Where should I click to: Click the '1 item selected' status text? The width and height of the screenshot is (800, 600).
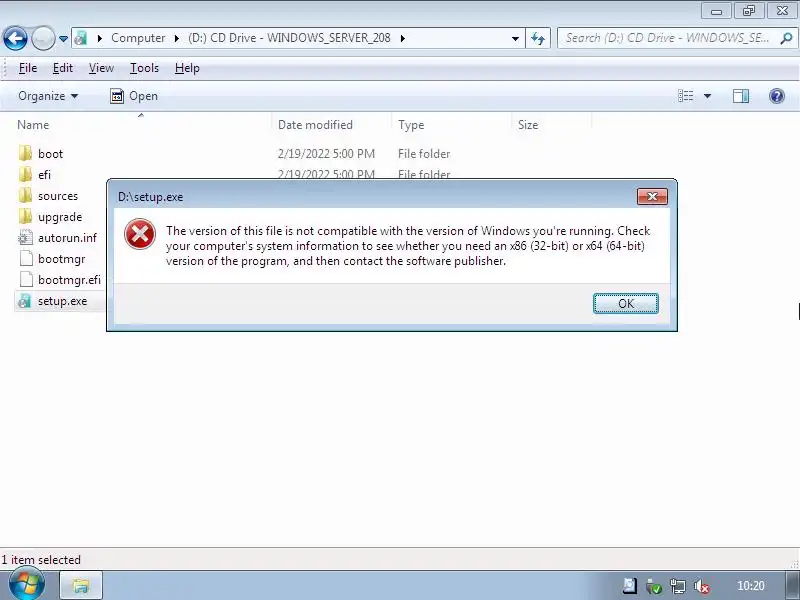pyautogui.click(x=41, y=560)
